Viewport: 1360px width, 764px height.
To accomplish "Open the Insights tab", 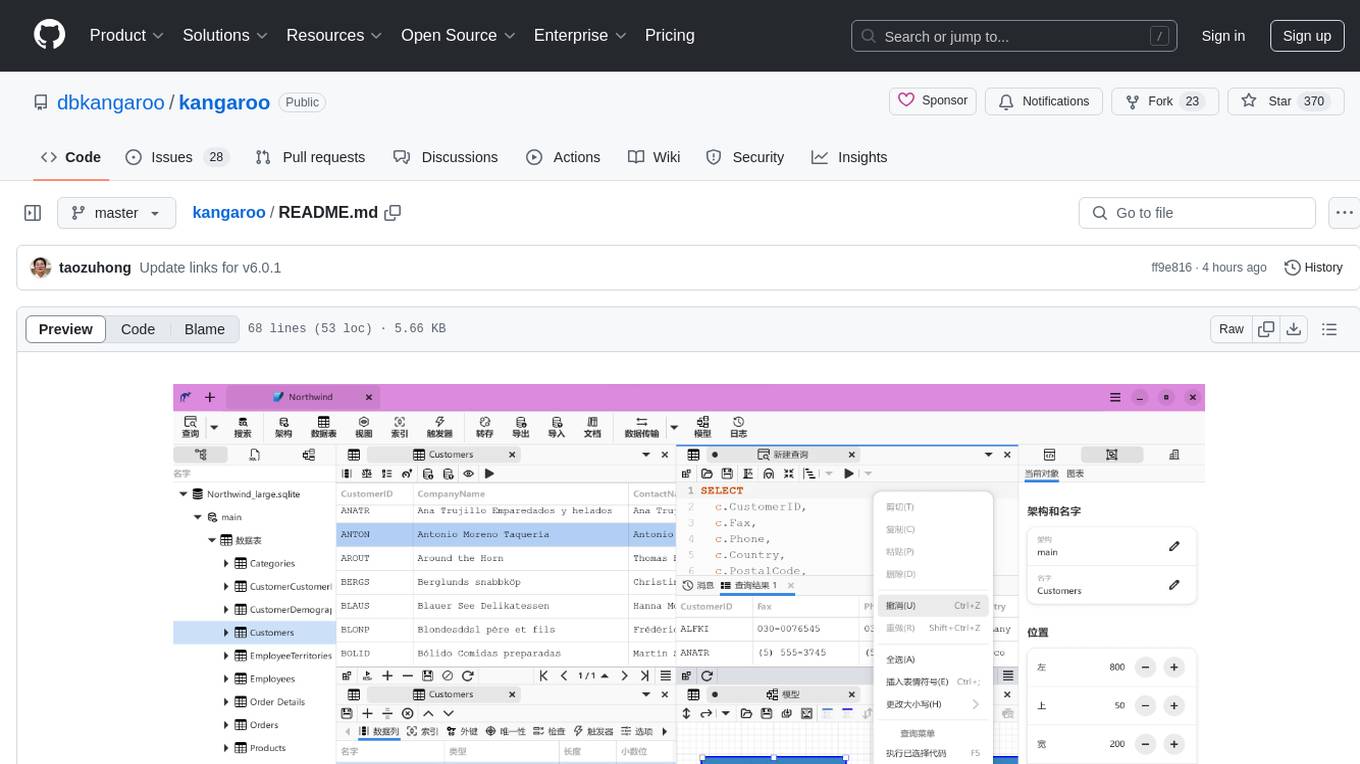I will pos(849,157).
